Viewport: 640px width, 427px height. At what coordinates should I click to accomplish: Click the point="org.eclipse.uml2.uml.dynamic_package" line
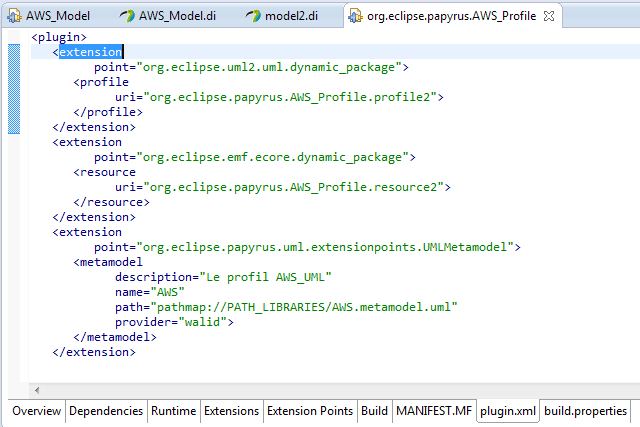251,67
